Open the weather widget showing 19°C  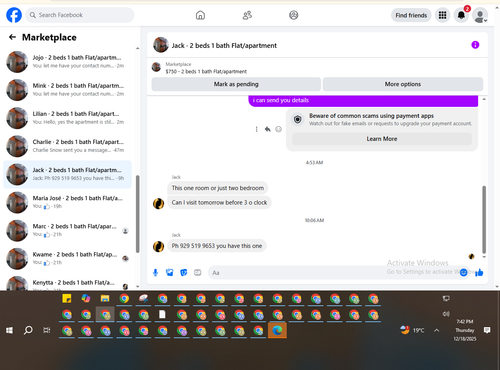tap(412, 330)
